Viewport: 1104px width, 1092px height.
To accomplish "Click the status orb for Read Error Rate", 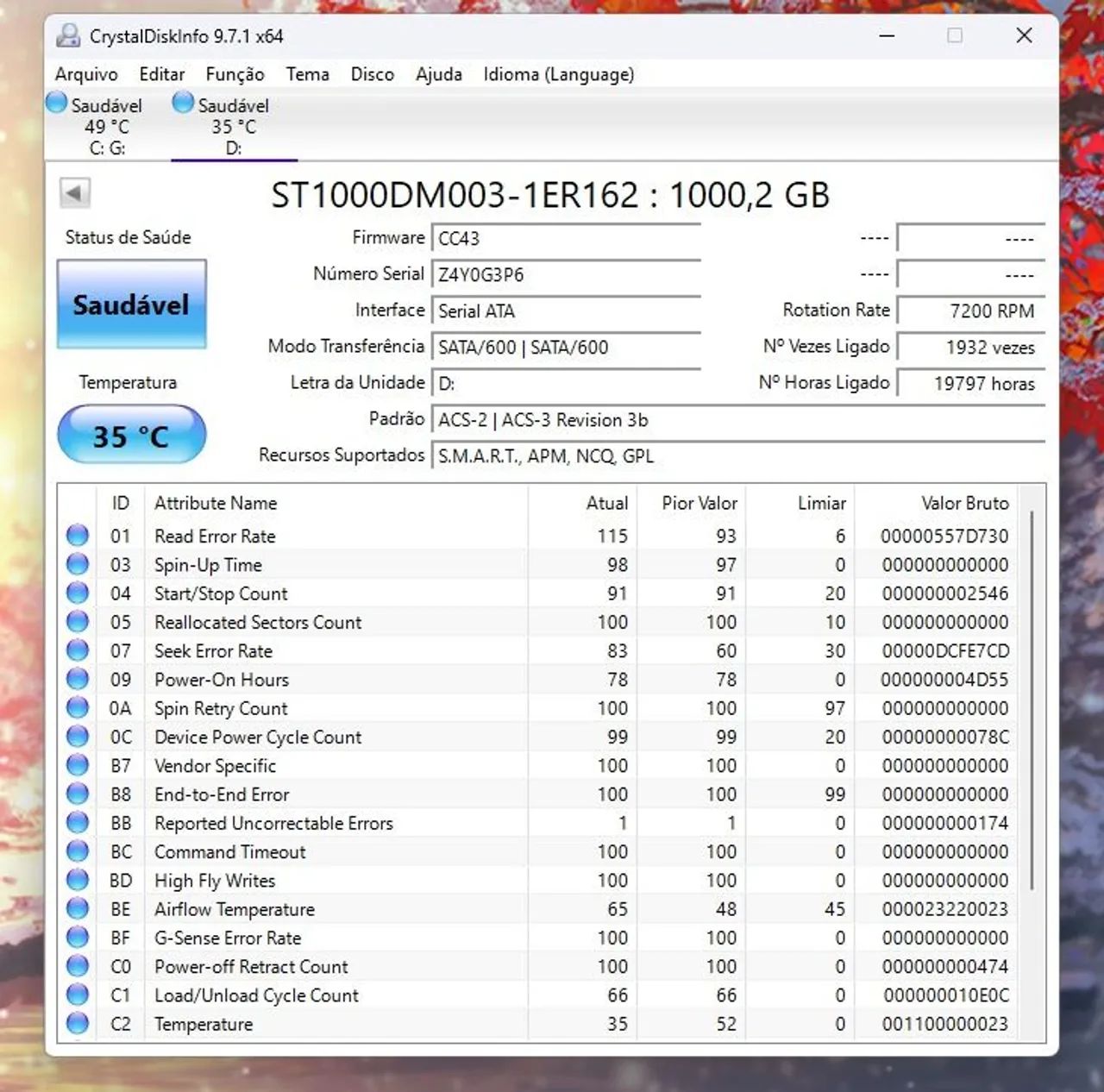I will [78, 536].
